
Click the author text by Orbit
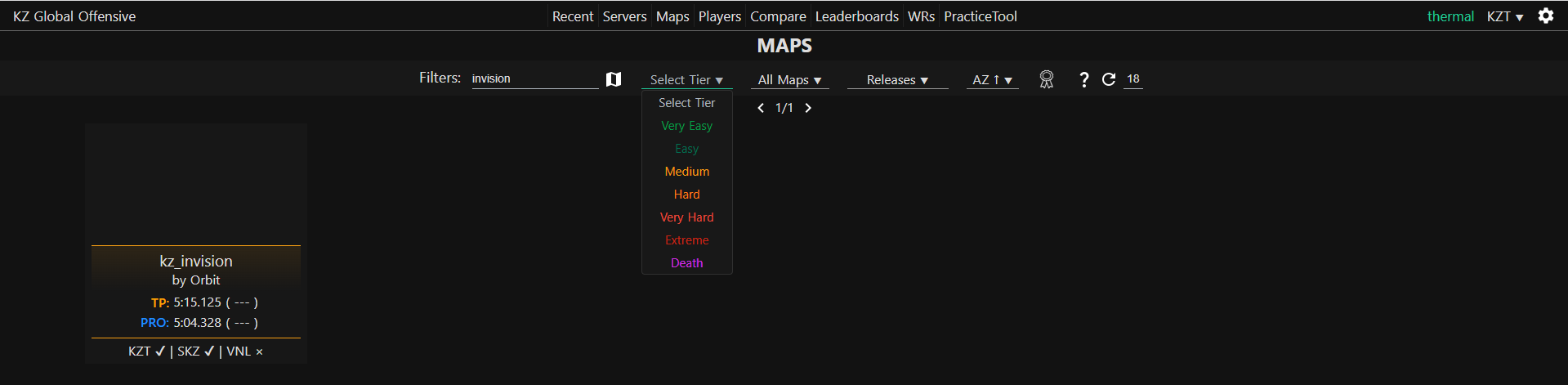coord(196,280)
